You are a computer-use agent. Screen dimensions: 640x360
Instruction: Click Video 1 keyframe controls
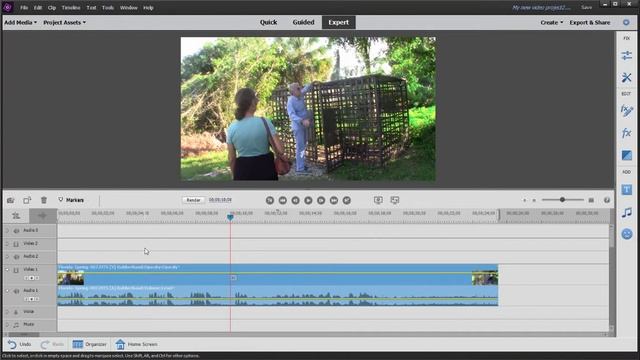(x=31, y=278)
